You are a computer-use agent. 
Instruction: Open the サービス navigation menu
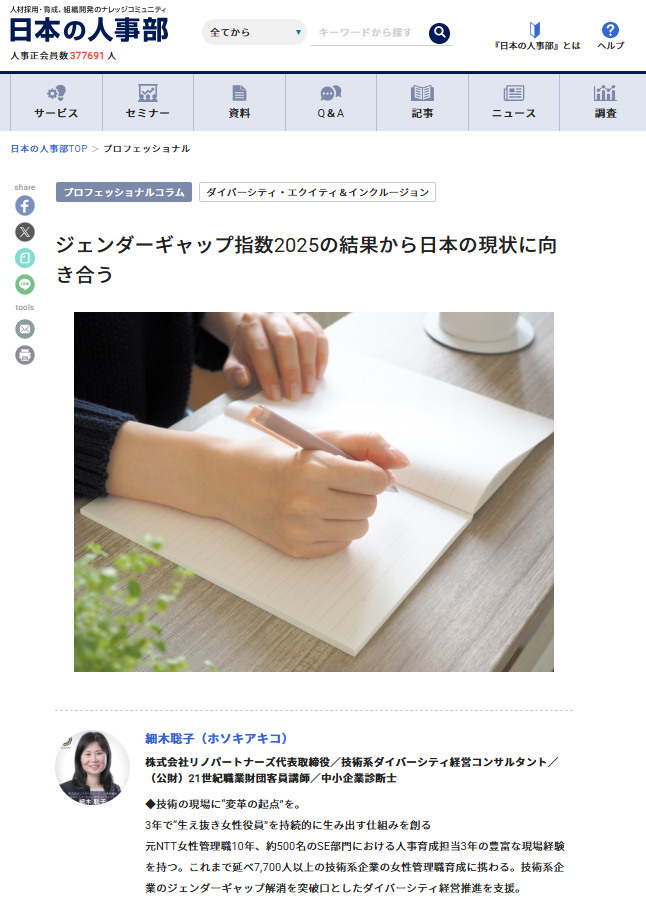[x=56, y=103]
